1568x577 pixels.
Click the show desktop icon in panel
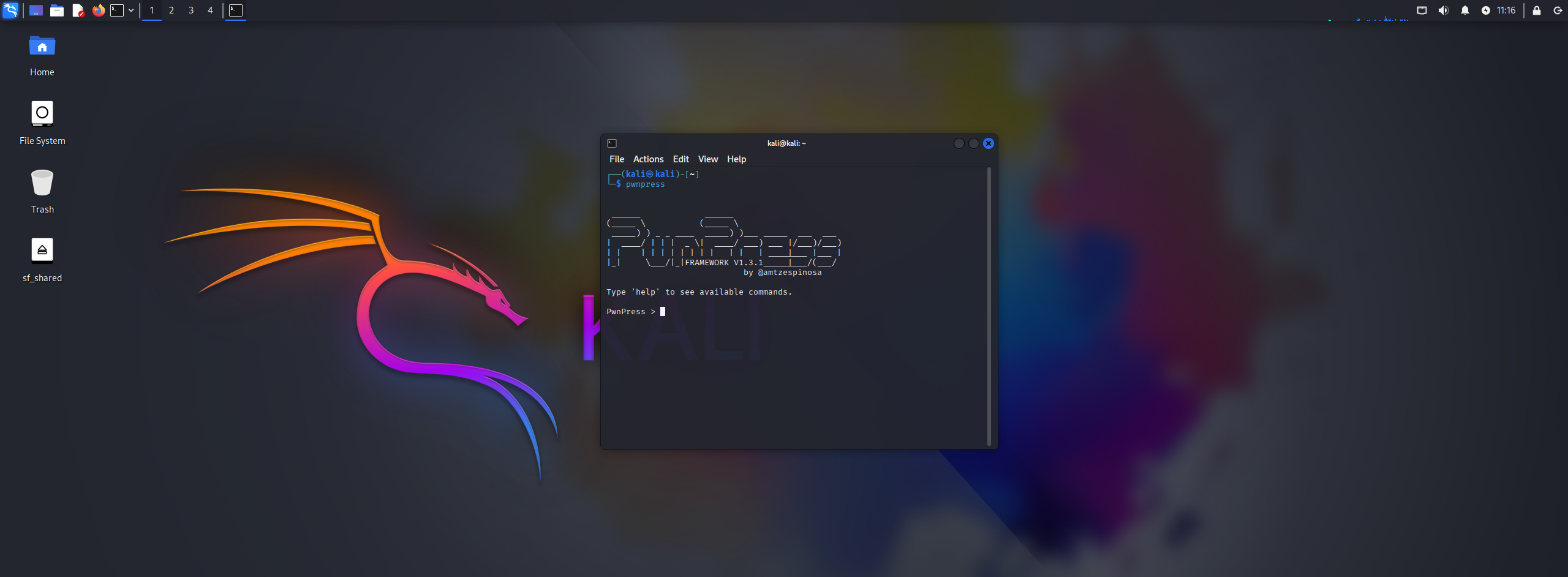[36, 10]
